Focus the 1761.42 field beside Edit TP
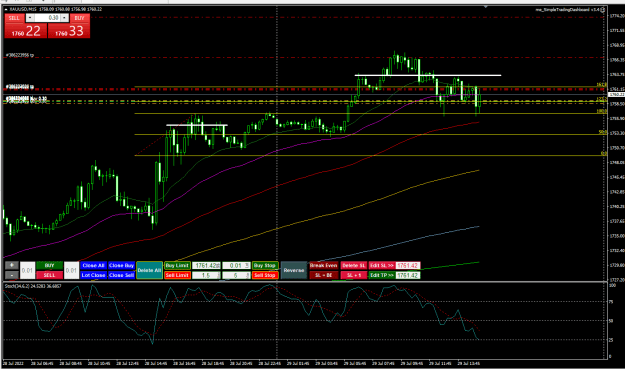 point(408,275)
